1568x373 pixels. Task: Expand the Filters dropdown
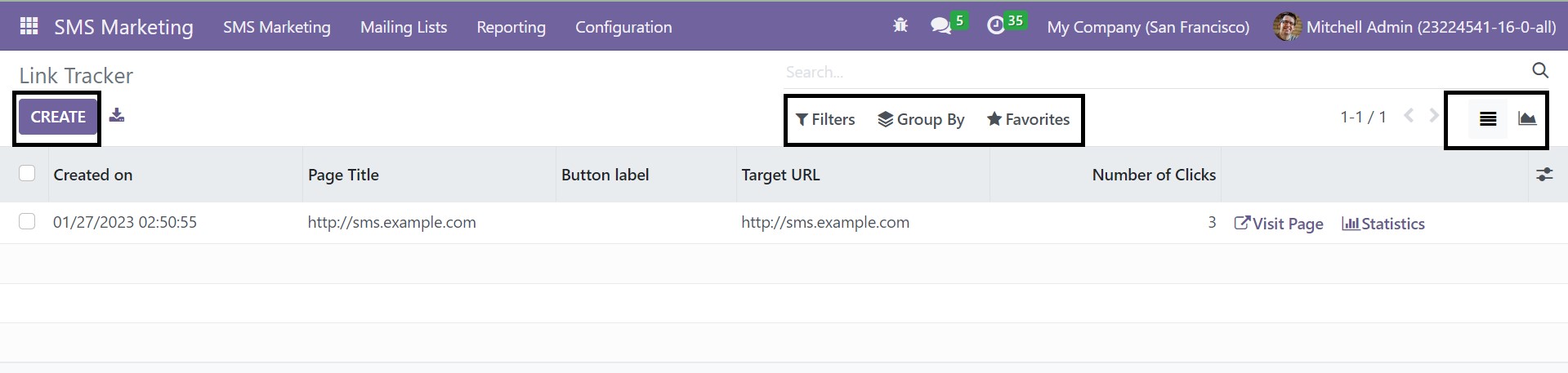click(825, 119)
